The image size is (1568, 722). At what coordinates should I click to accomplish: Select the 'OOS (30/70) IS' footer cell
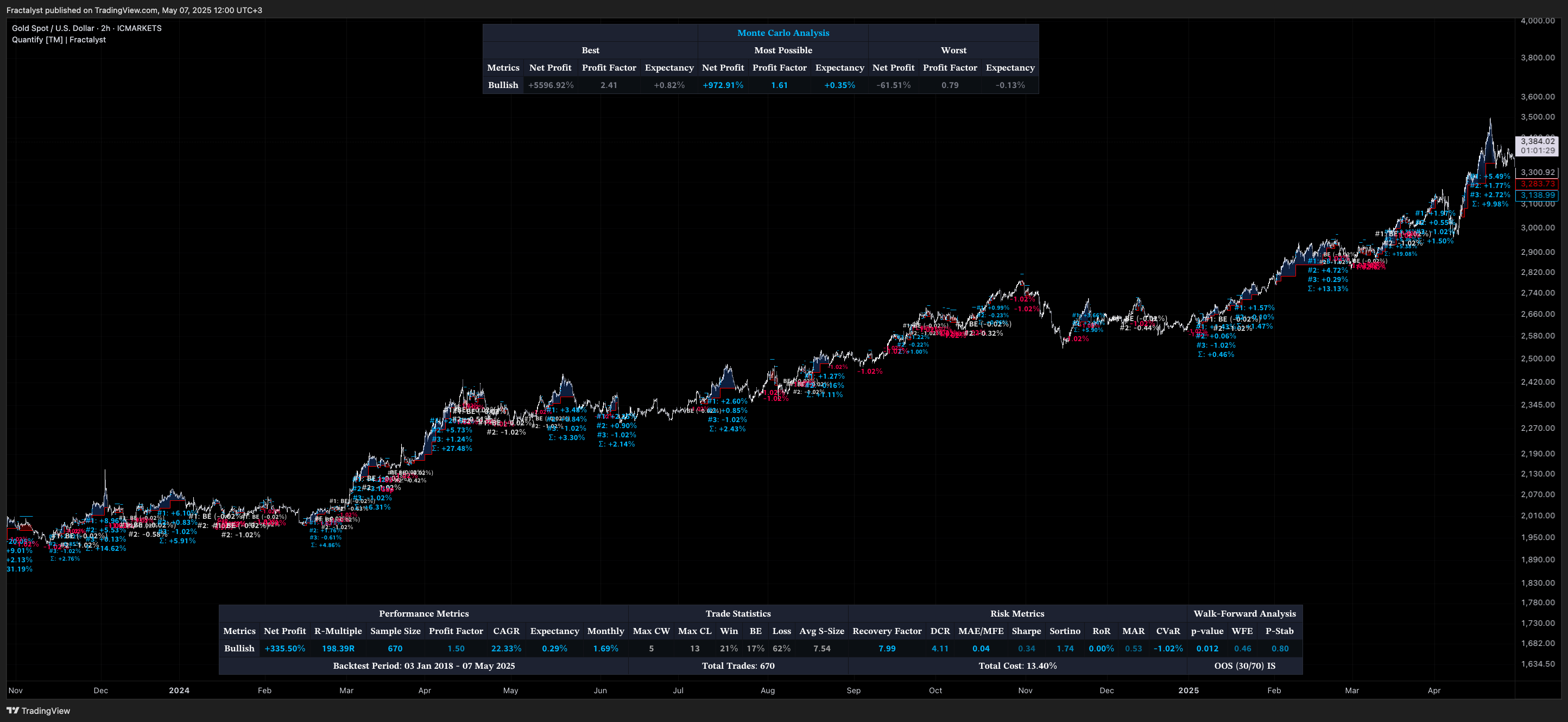pyautogui.click(x=1244, y=666)
